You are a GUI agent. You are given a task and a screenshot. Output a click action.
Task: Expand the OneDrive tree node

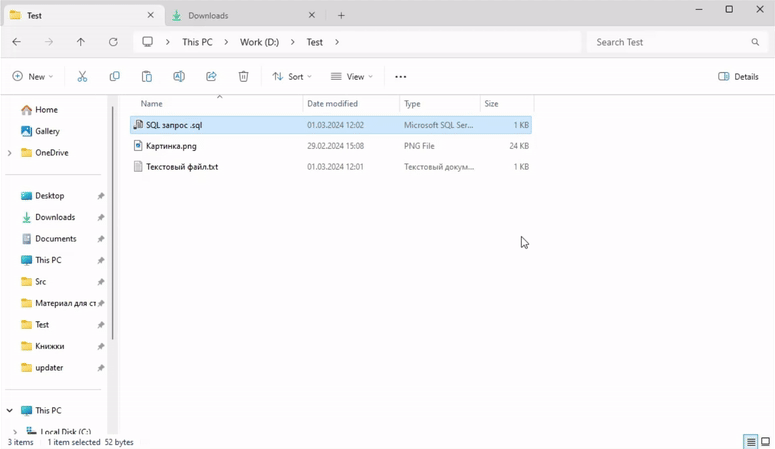coord(10,153)
